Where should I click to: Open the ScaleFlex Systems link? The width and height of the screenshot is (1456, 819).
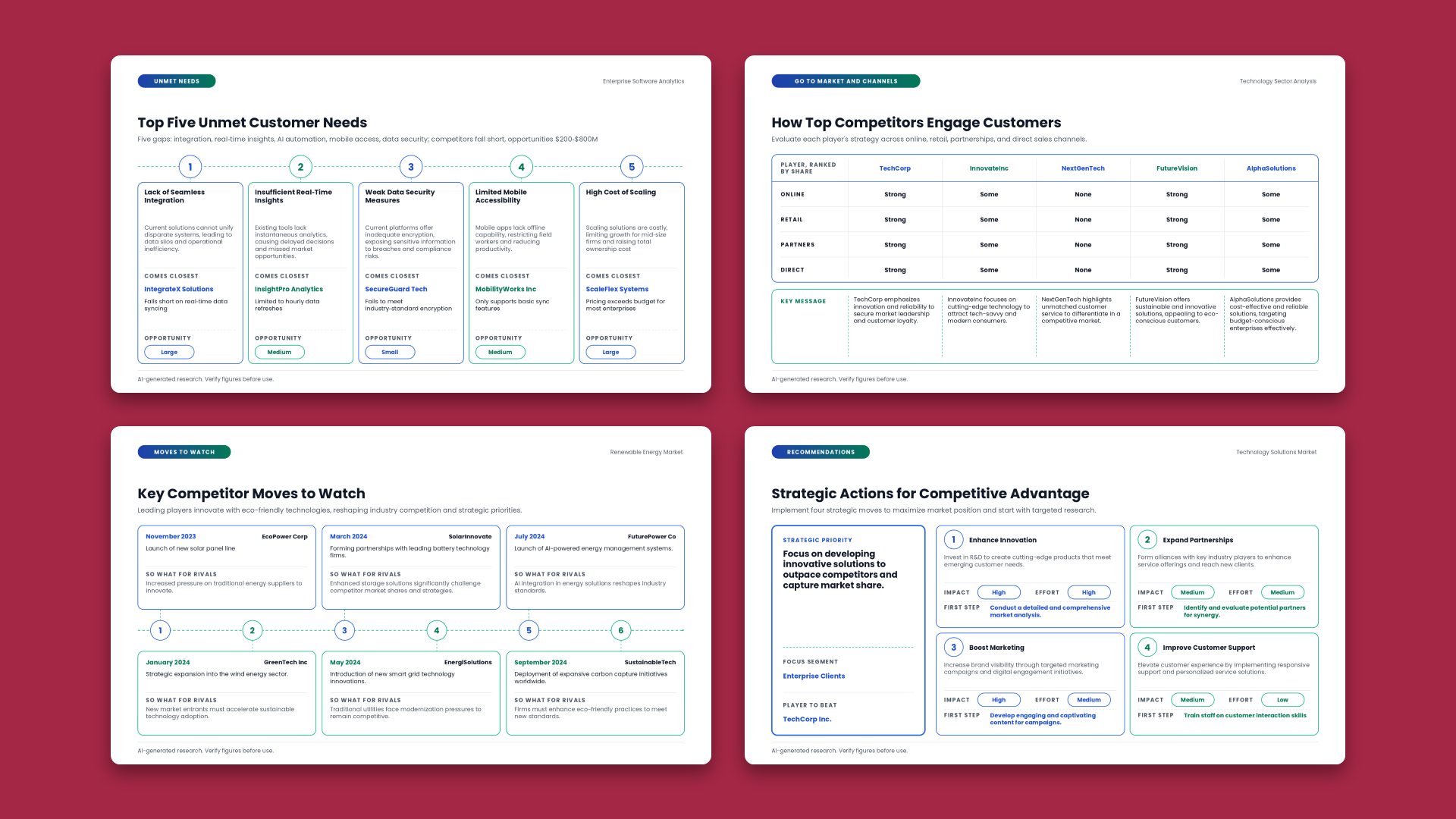pos(617,289)
